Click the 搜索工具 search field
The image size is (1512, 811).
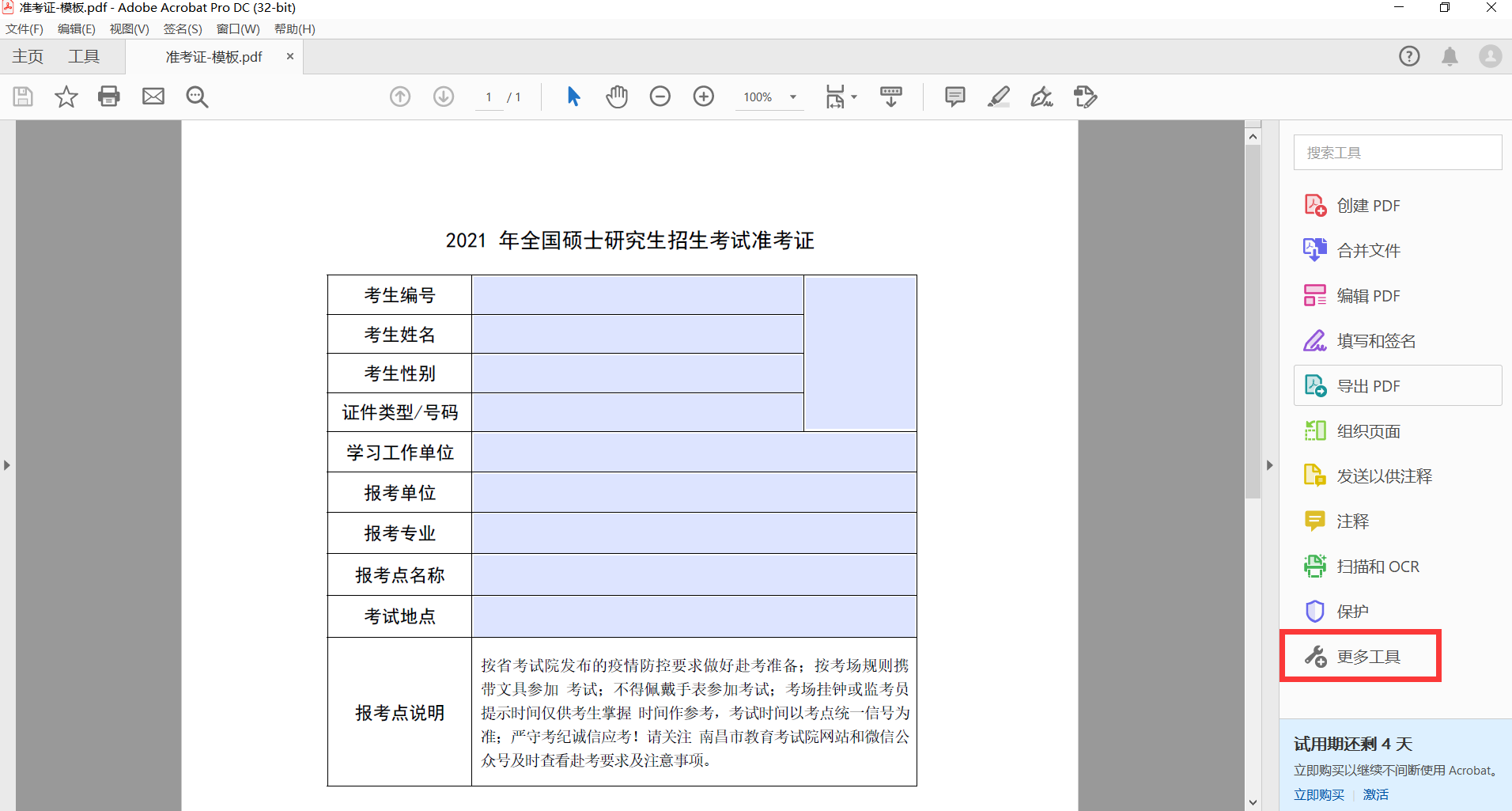point(1397,152)
